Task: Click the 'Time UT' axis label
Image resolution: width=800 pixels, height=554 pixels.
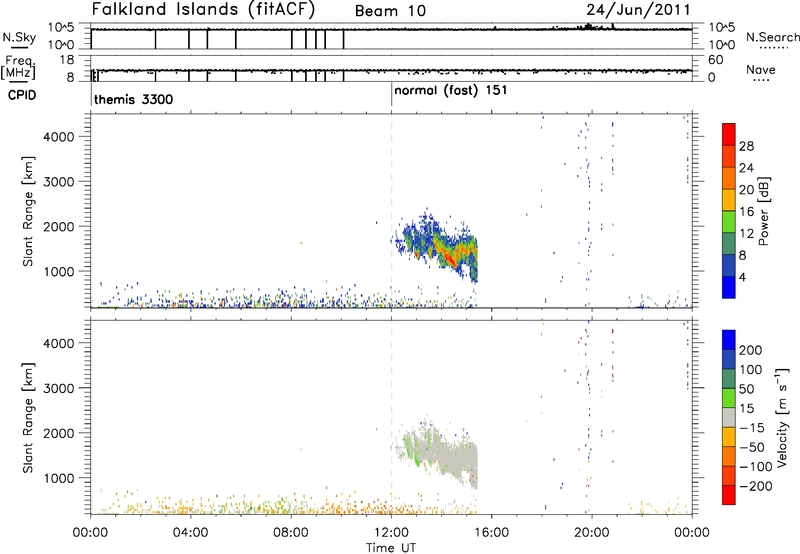Action: (x=391, y=548)
